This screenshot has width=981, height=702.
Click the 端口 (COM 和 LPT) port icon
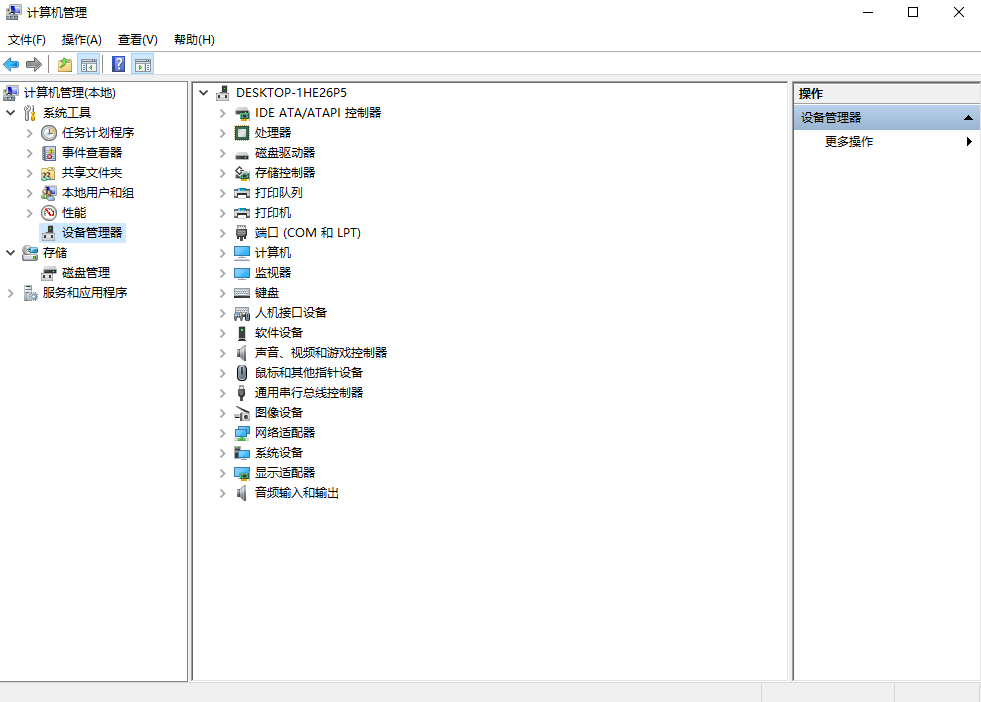point(242,233)
